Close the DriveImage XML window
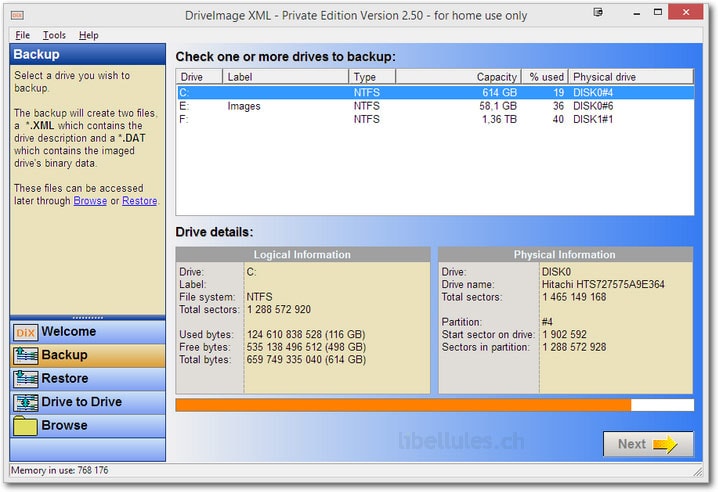Screen dimensions: 718x492 685,12
